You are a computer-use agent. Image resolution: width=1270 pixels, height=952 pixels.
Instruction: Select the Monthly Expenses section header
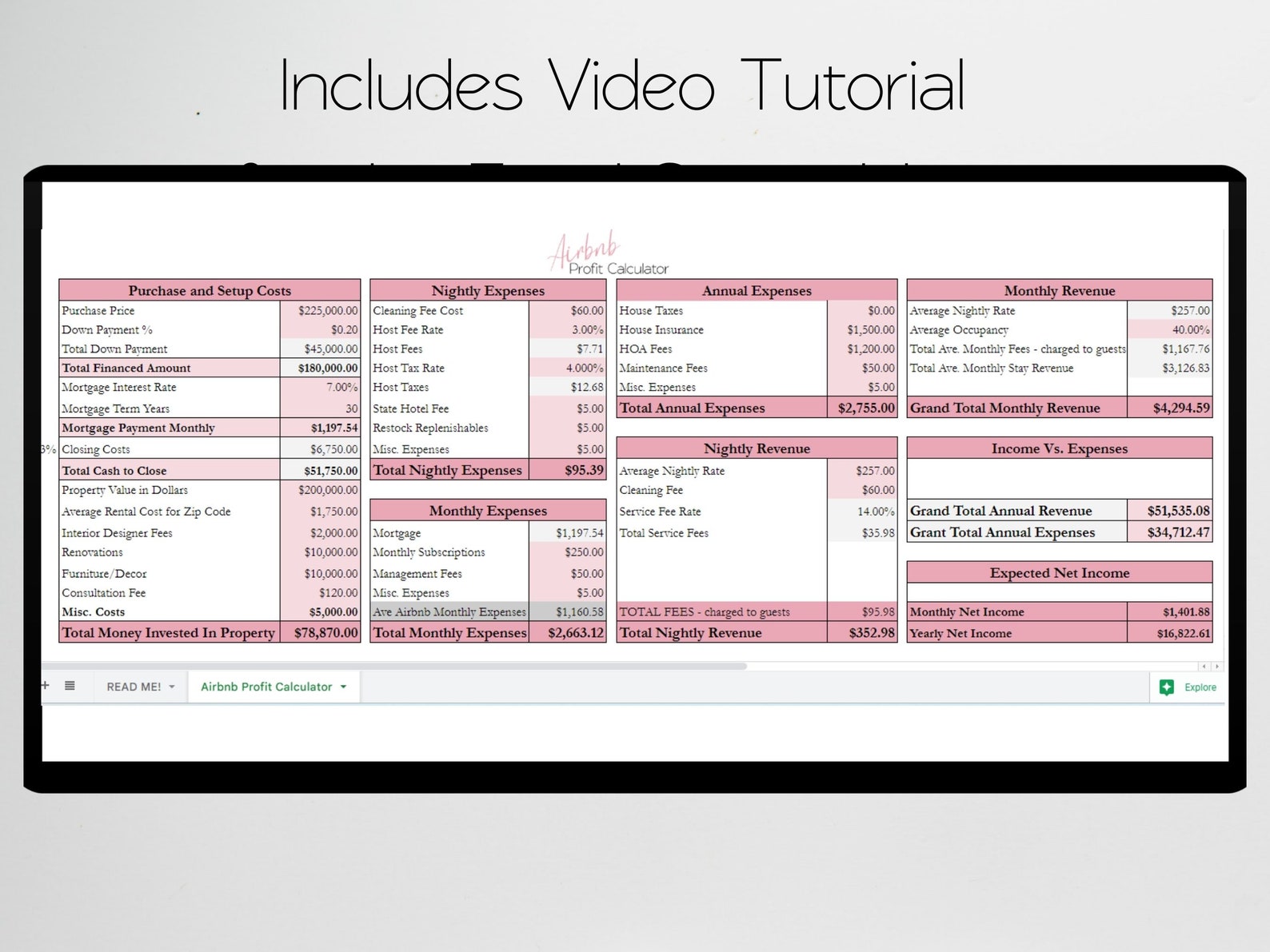click(488, 511)
